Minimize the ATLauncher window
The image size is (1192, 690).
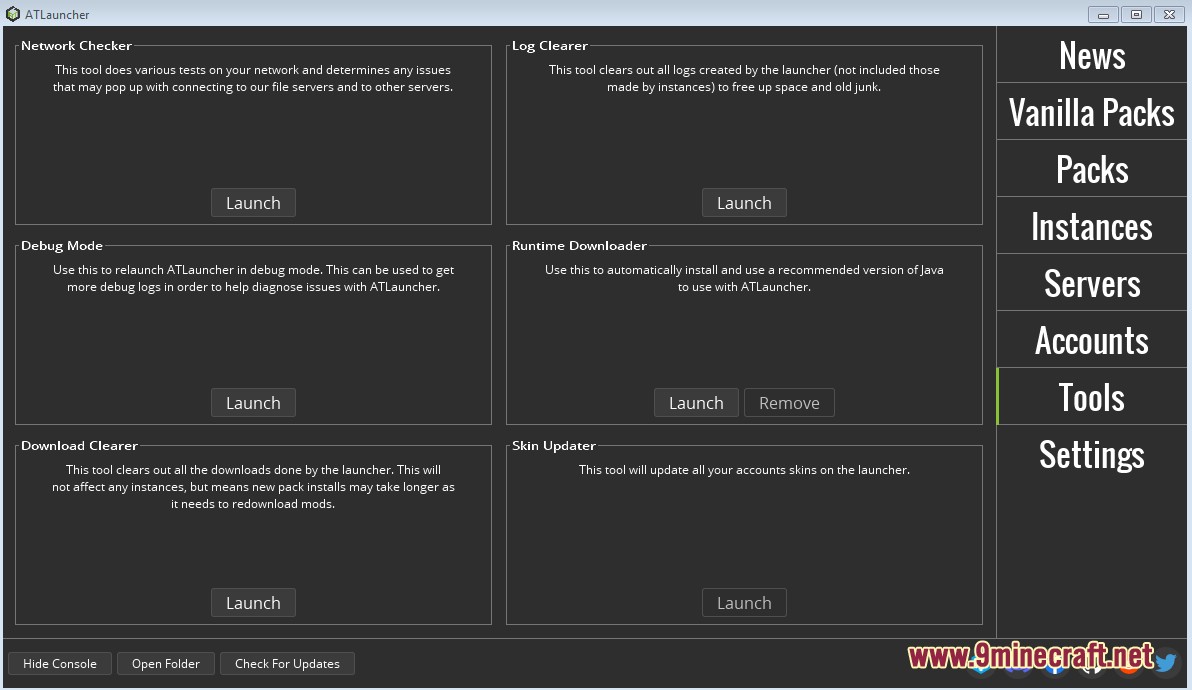tap(1103, 14)
